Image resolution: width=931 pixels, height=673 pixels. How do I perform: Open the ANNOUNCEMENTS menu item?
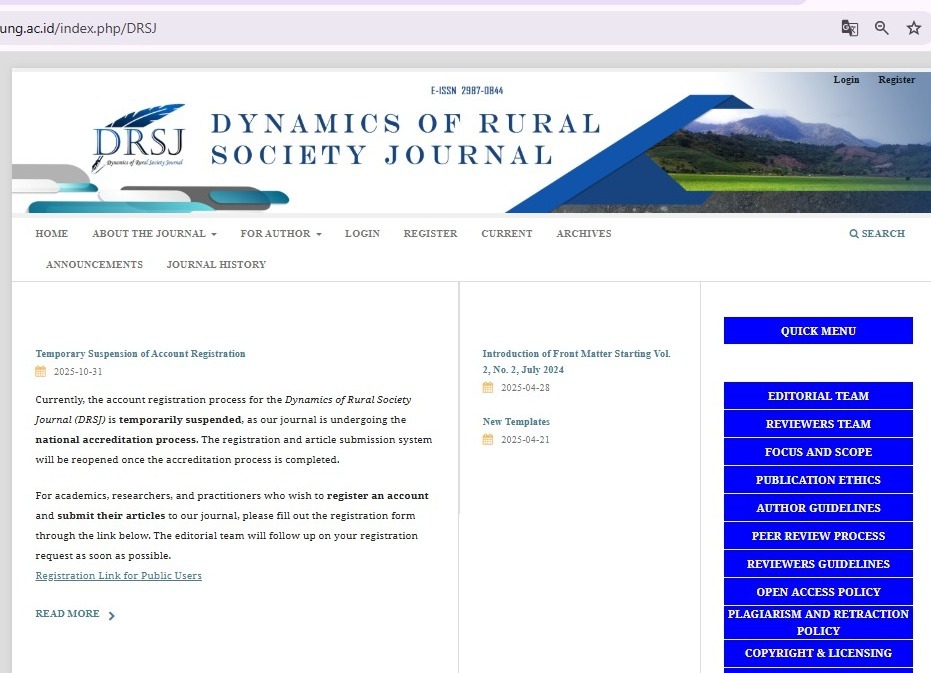pos(94,264)
